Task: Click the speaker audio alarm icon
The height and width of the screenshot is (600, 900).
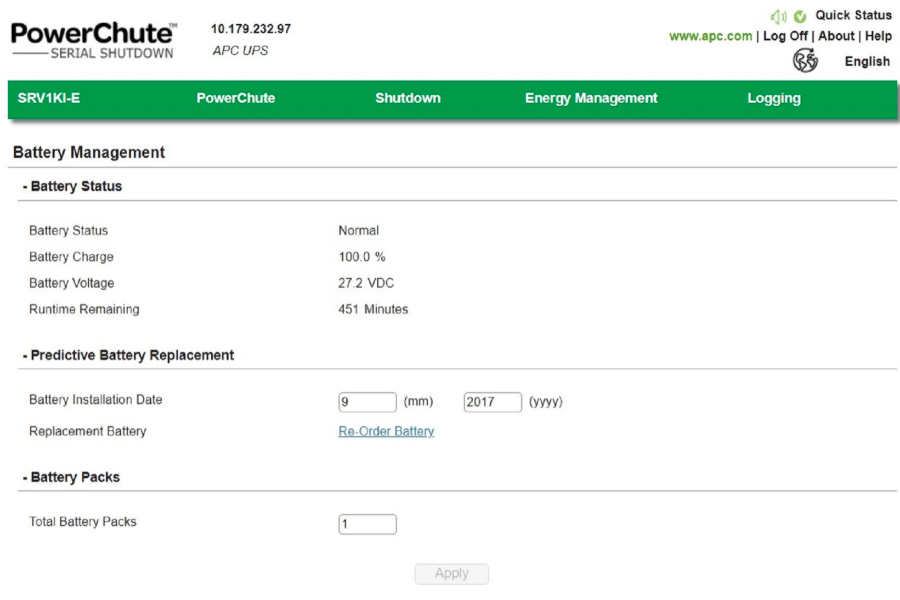Action: tap(778, 17)
